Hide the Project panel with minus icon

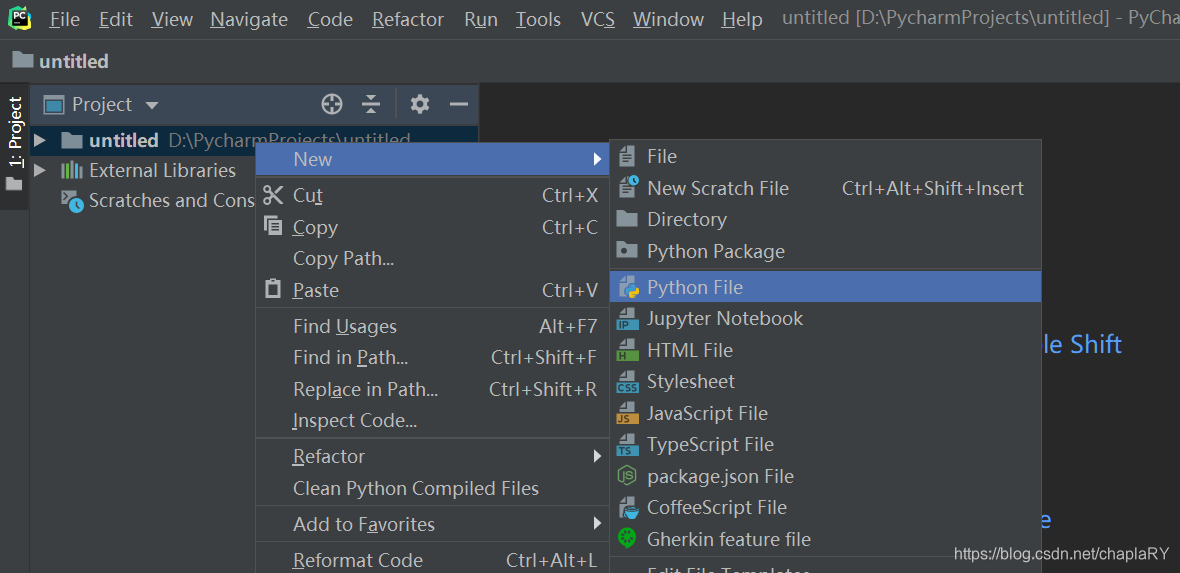(459, 104)
